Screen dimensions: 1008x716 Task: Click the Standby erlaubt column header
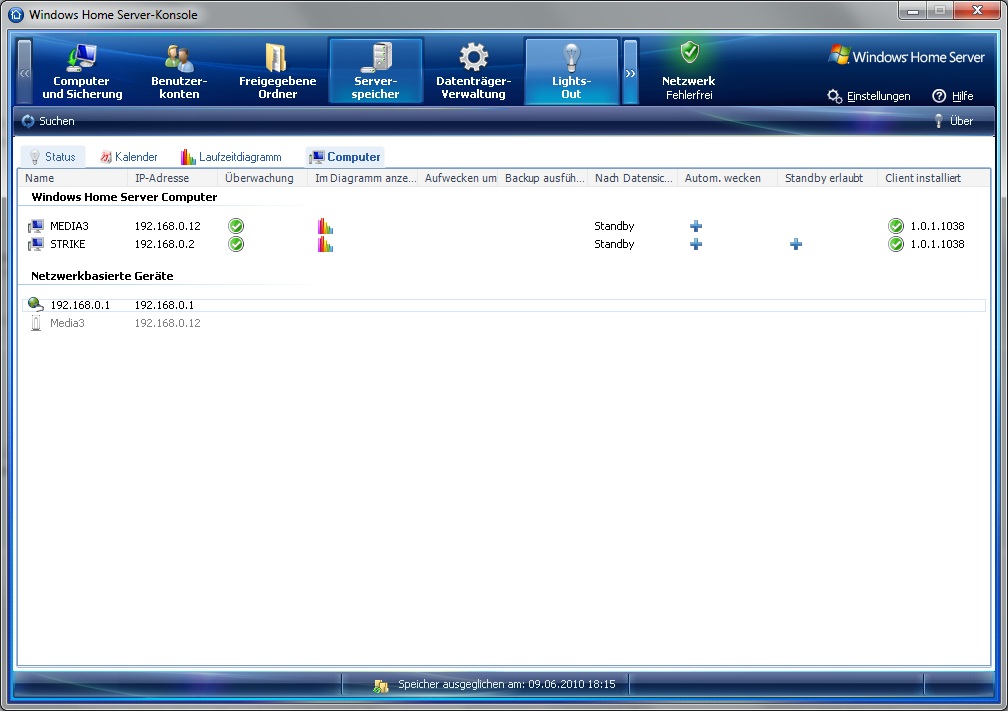[x=828, y=178]
